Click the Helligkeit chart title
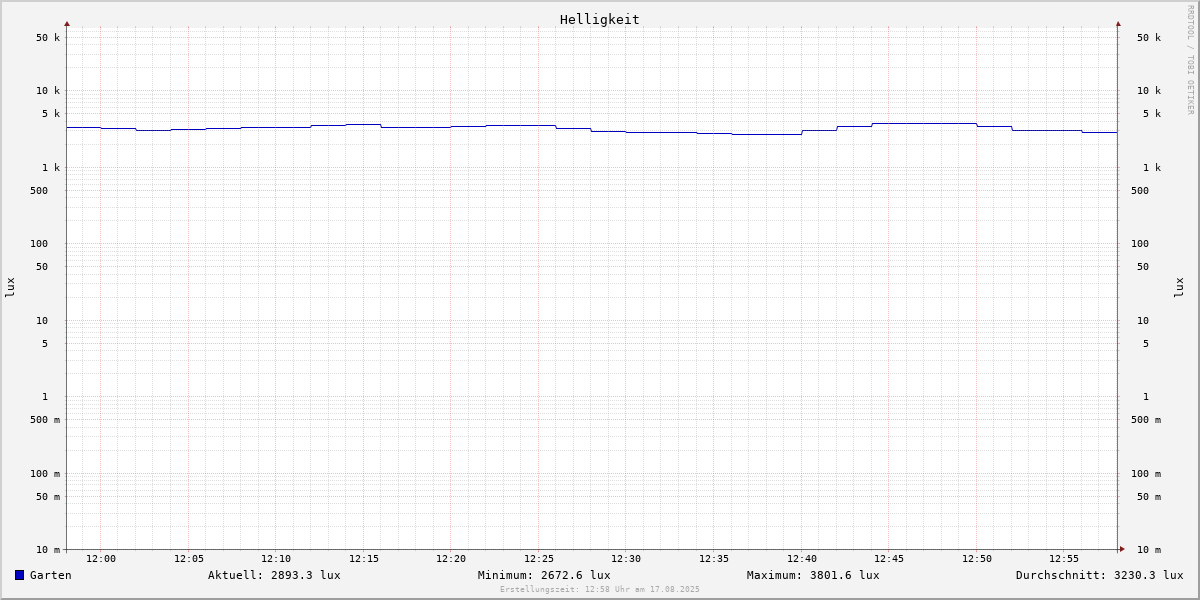 pos(600,19)
